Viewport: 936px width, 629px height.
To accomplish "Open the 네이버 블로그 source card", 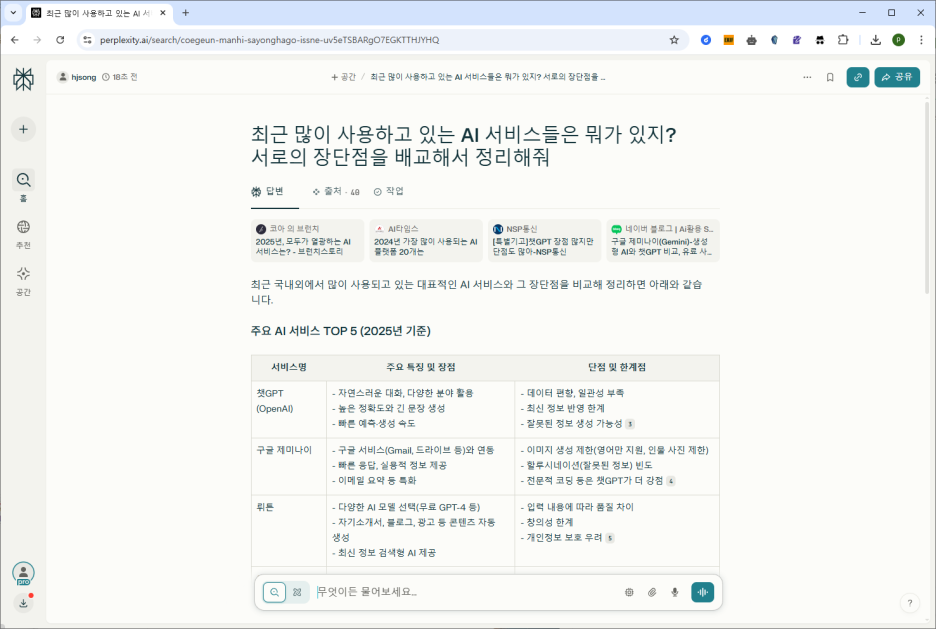I will [x=663, y=240].
